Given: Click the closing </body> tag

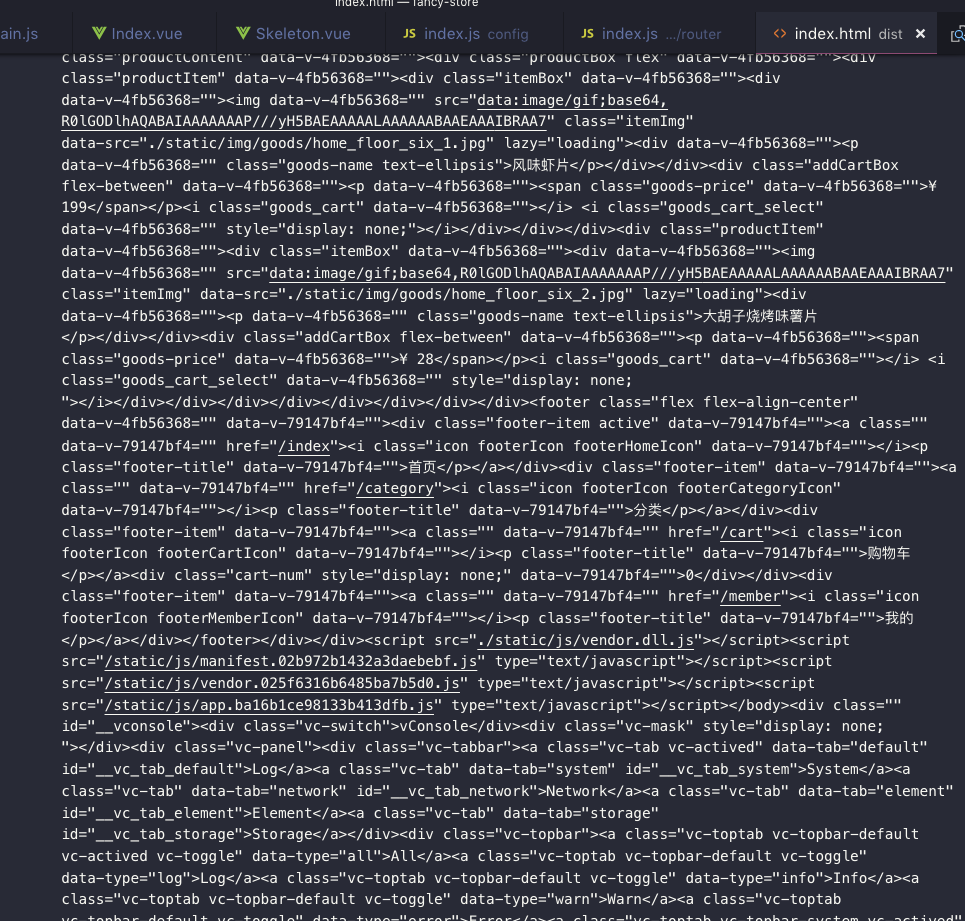Looking at the screenshot, I should pyautogui.click(x=759, y=704).
